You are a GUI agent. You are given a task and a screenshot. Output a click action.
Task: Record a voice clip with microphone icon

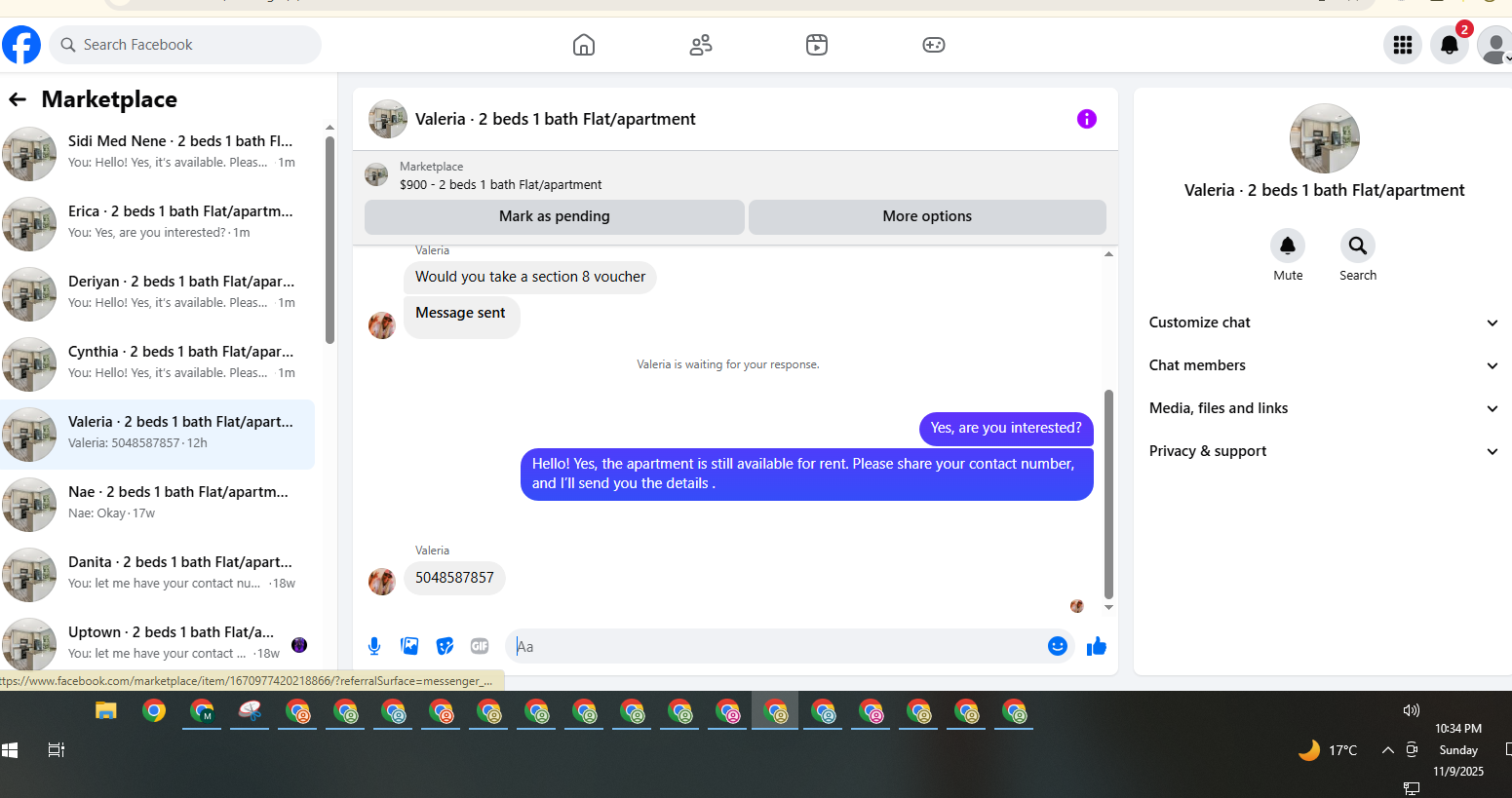(374, 646)
